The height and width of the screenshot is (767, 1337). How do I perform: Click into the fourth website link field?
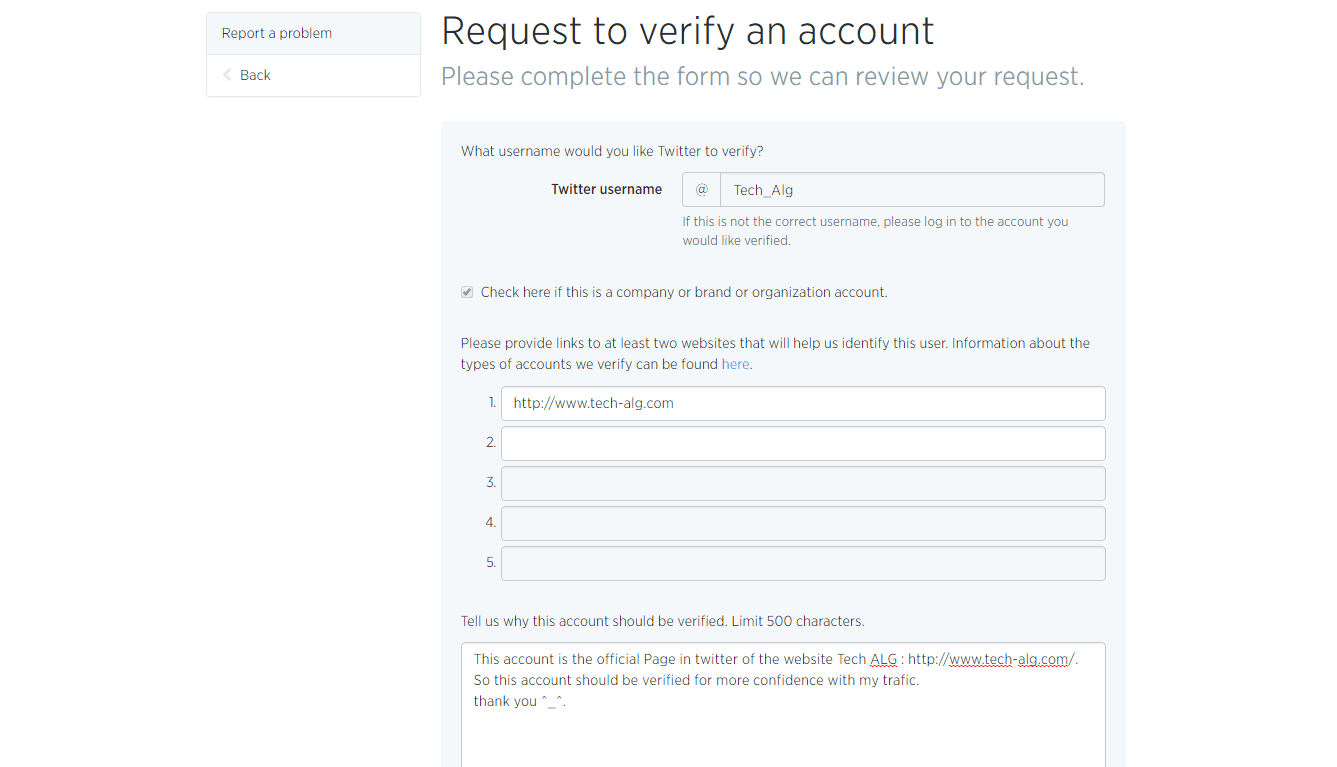point(803,523)
